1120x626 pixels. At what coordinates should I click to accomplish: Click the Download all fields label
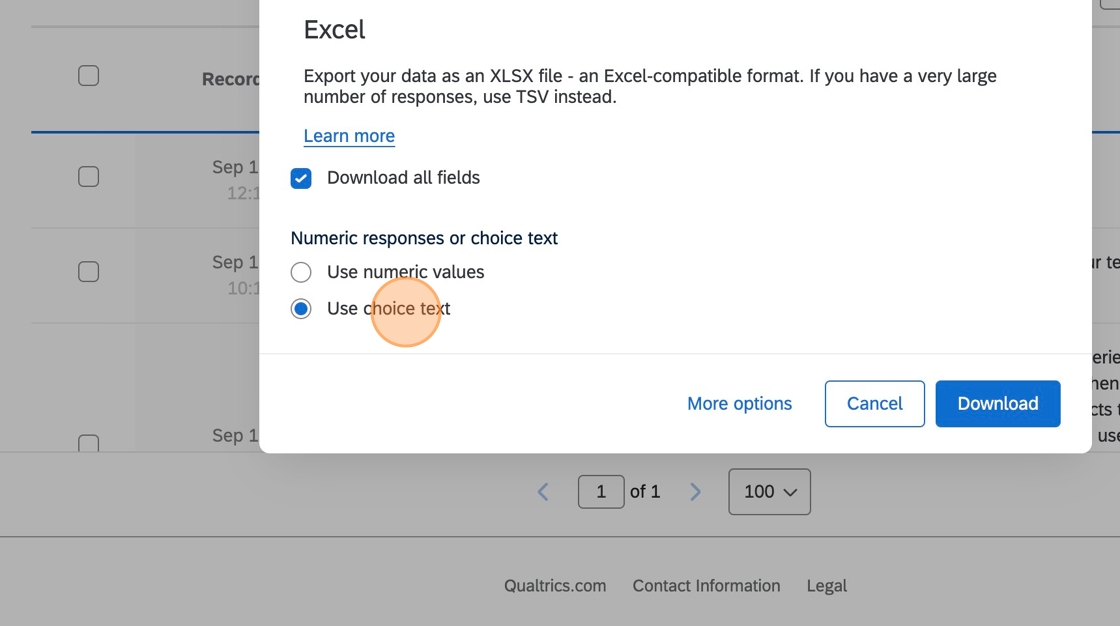point(403,178)
